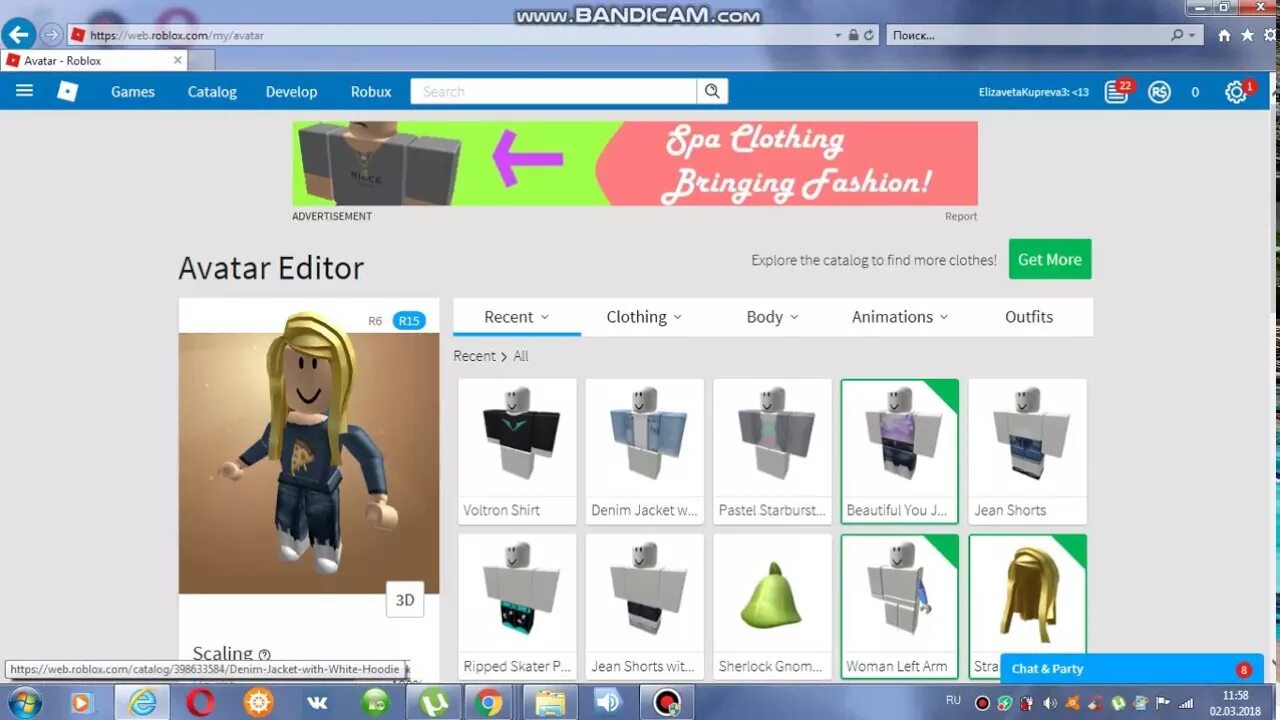Click the ad Report link
1280x720 pixels.
pos(961,216)
